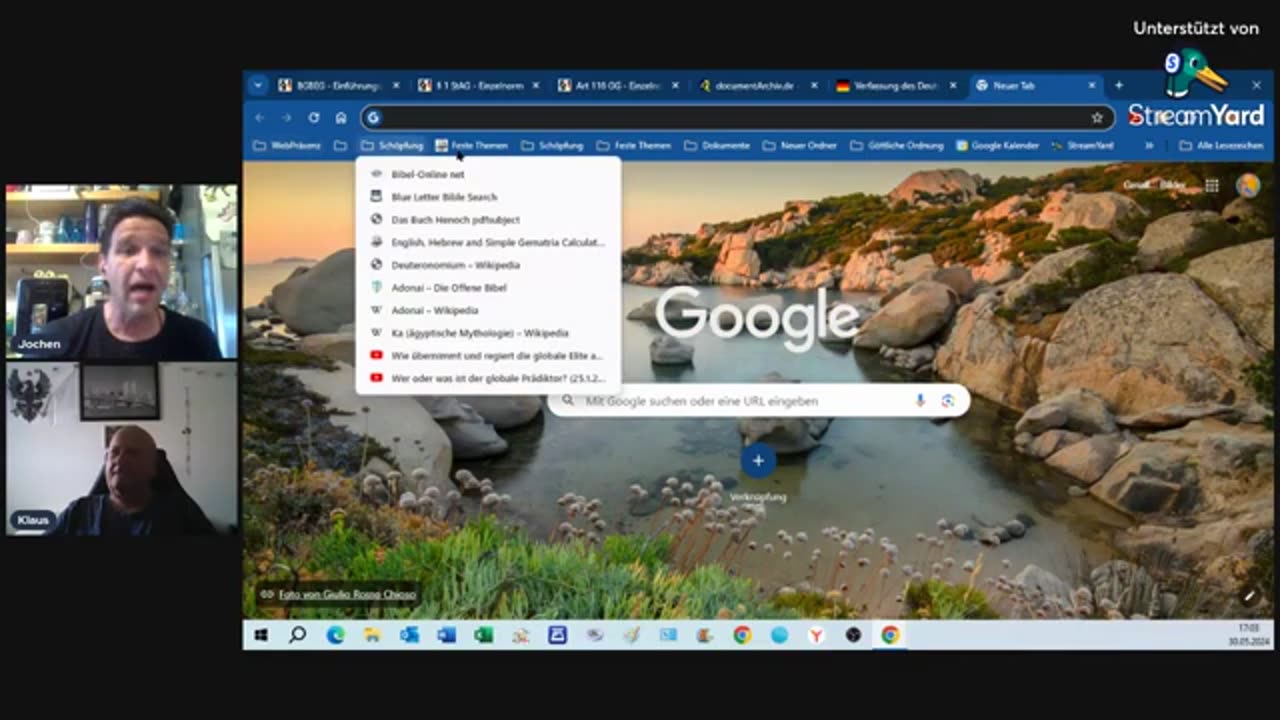
Task: Customize Chrome with the pencil icon
Action: point(1249,595)
